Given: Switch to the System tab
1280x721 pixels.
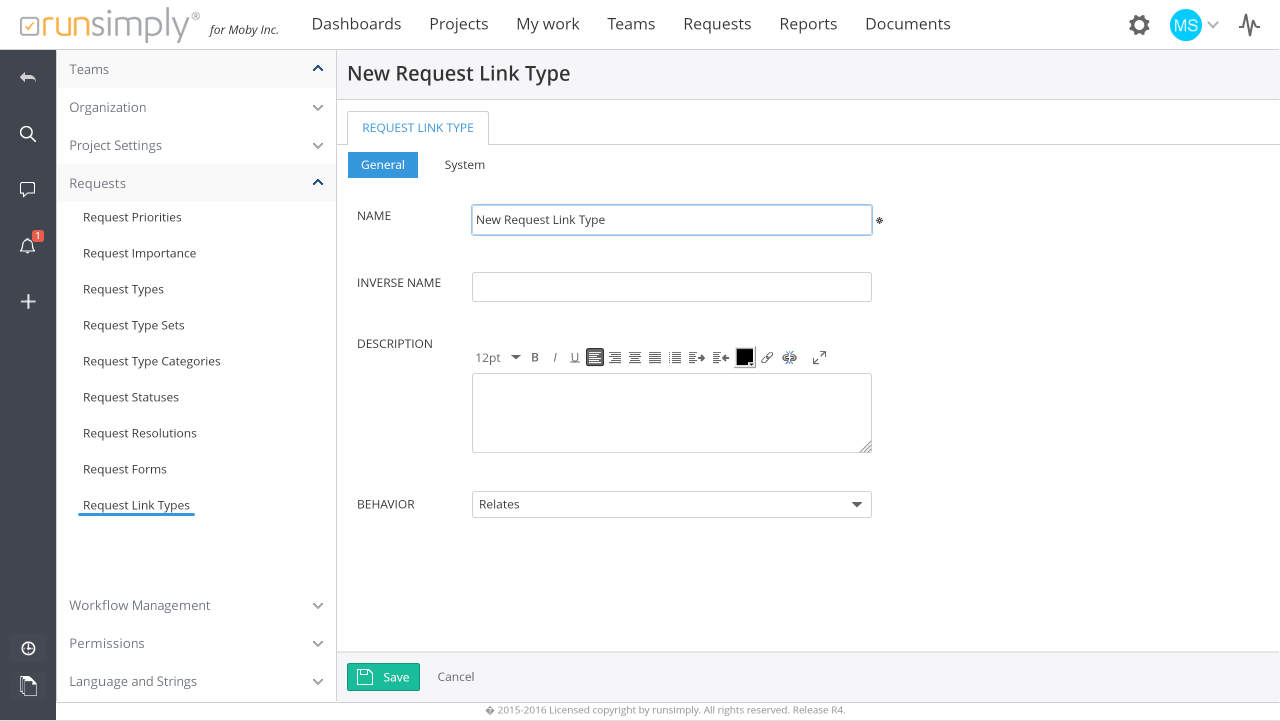Looking at the screenshot, I should [465, 165].
